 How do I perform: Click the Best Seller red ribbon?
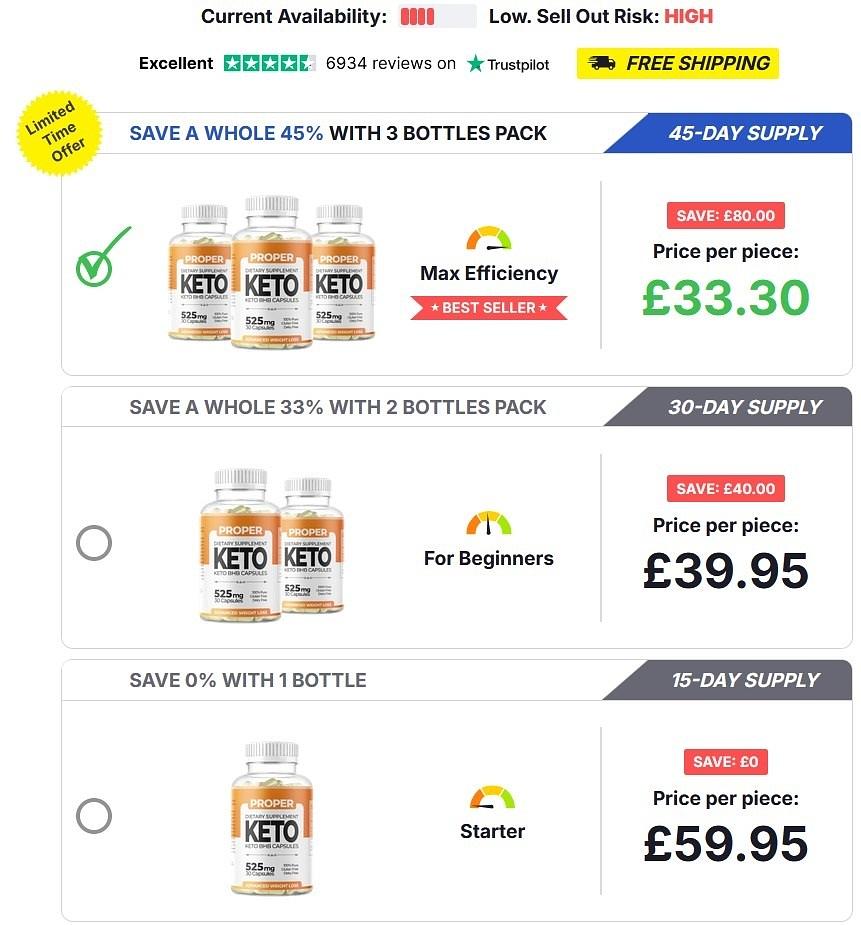tap(489, 308)
